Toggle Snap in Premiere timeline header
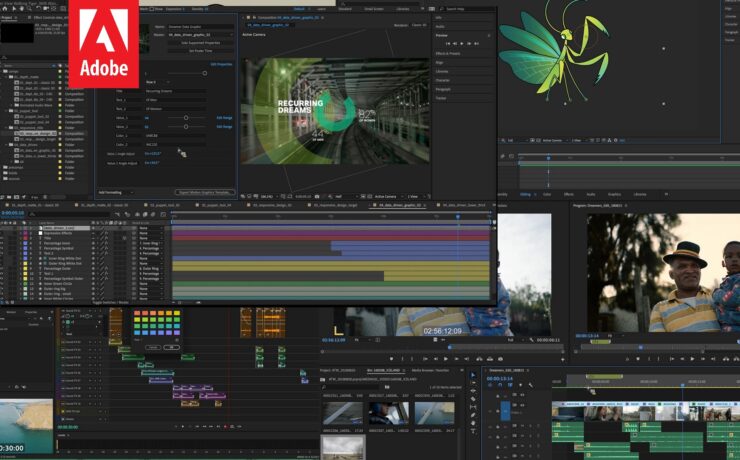The height and width of the screenshot is (460, 740). pos(500,385)
